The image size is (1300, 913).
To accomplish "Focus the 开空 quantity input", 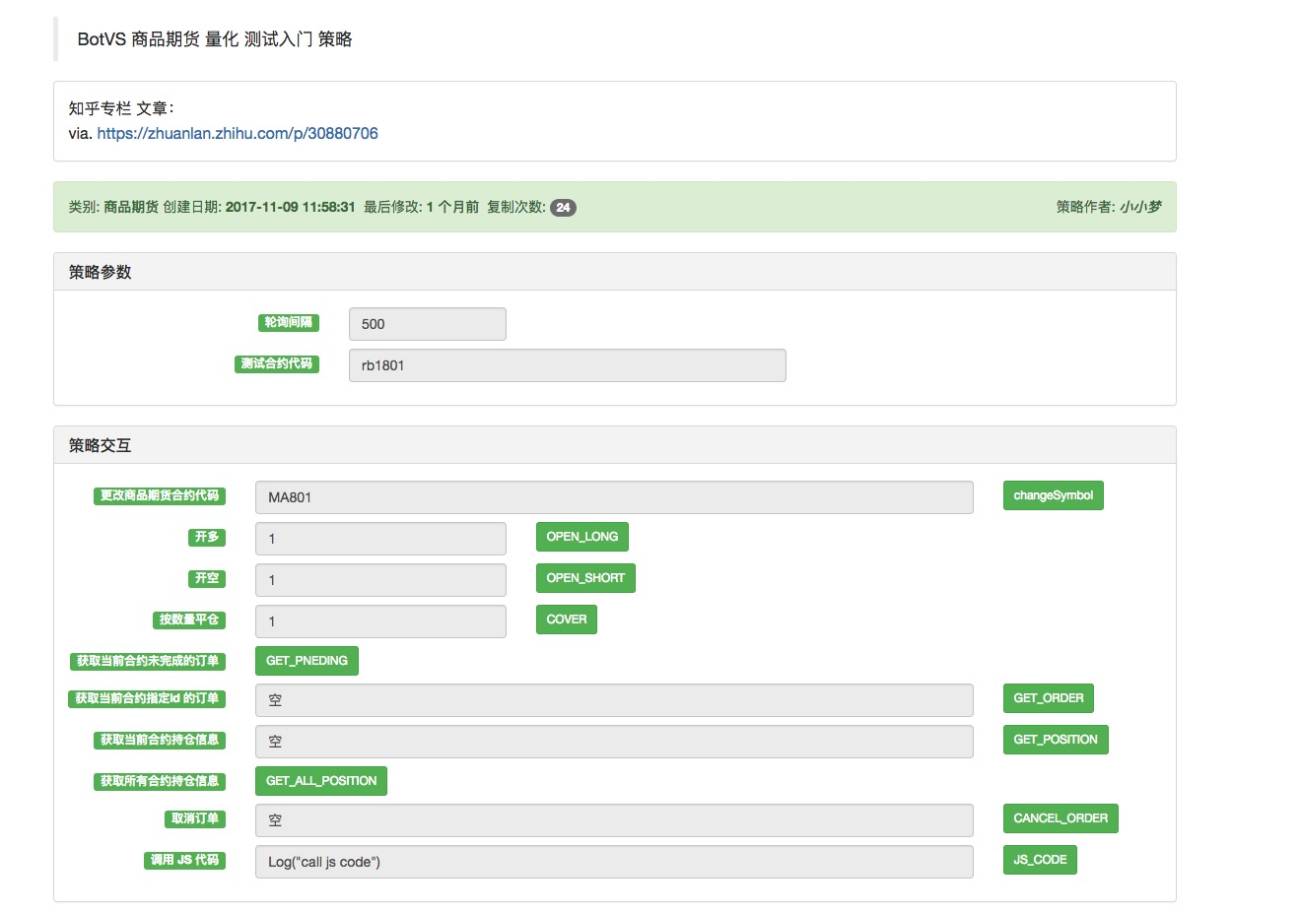I will click(x=380, y=579).
